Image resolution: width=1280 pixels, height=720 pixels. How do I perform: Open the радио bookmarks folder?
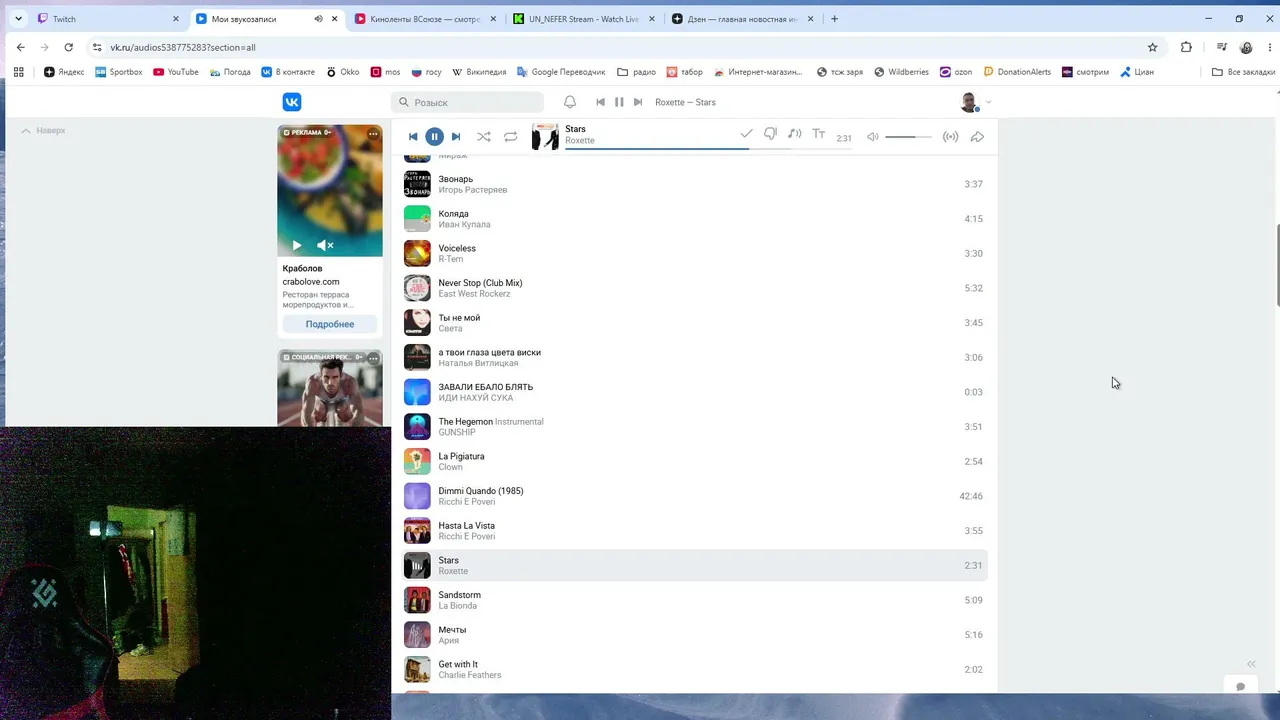[x=637, y=72]
